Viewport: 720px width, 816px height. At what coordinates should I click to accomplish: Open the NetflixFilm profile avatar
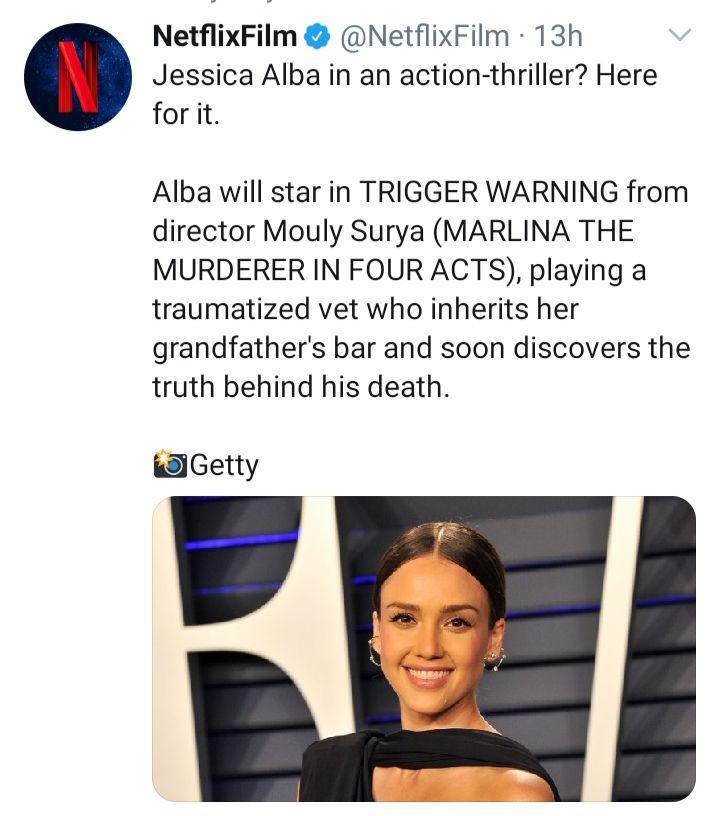point(78,76)
